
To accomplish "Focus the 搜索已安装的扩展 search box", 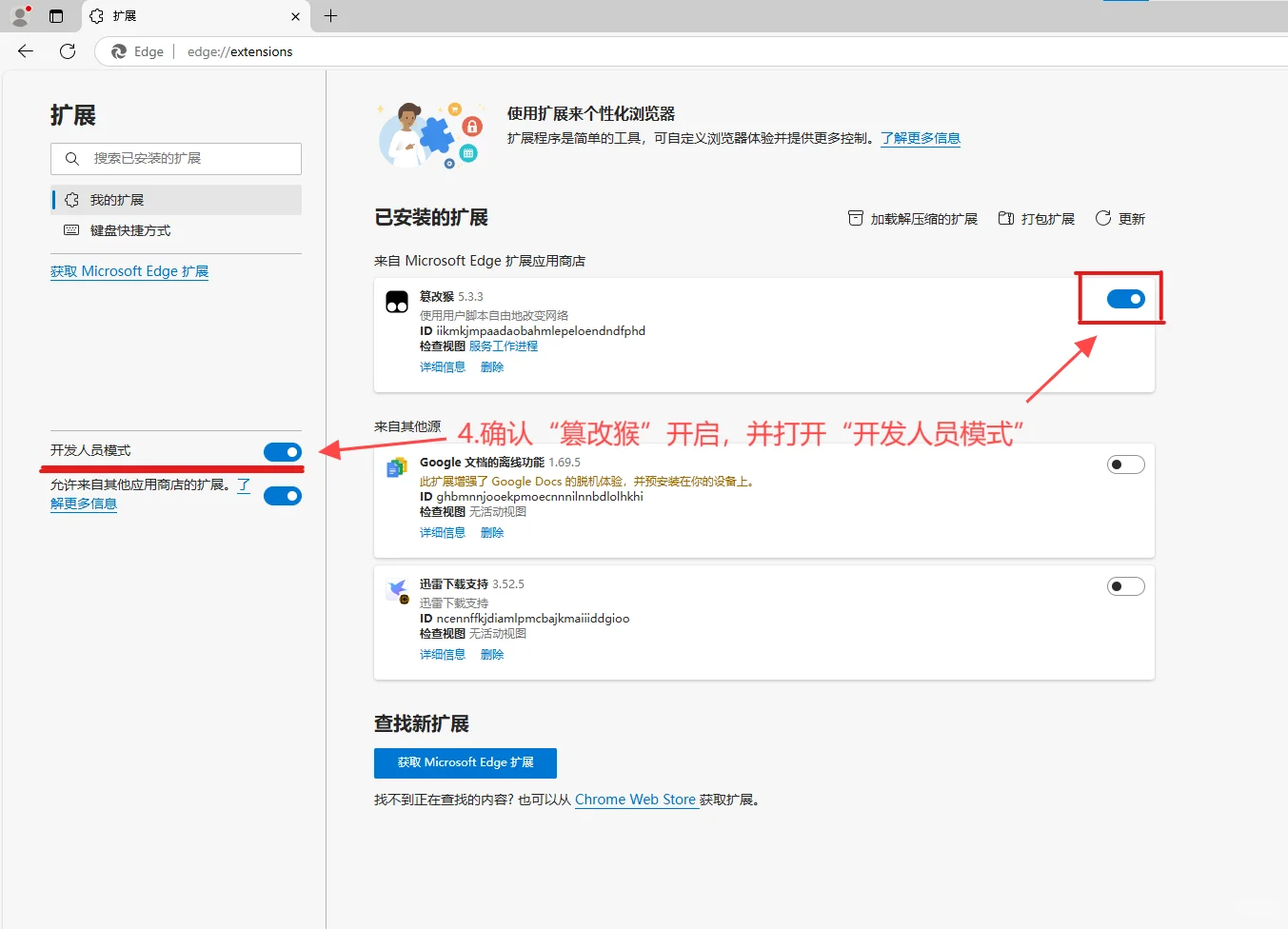I will coord(176,159).
